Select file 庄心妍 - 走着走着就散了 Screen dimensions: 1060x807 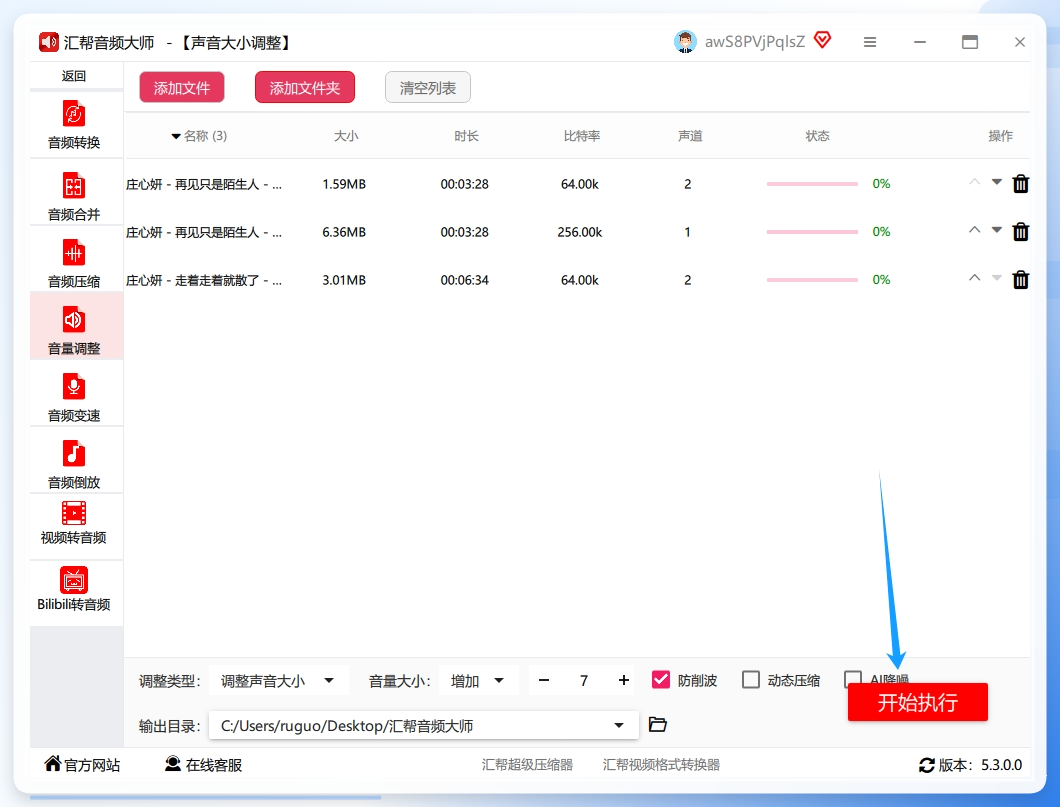click(x=204, y=280)
